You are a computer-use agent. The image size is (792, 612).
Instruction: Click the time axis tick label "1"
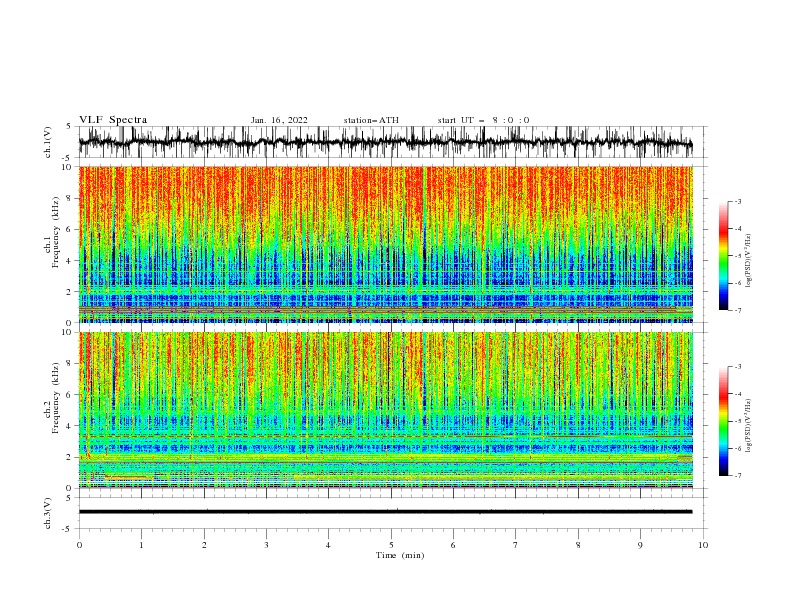(x=141, y=545)
